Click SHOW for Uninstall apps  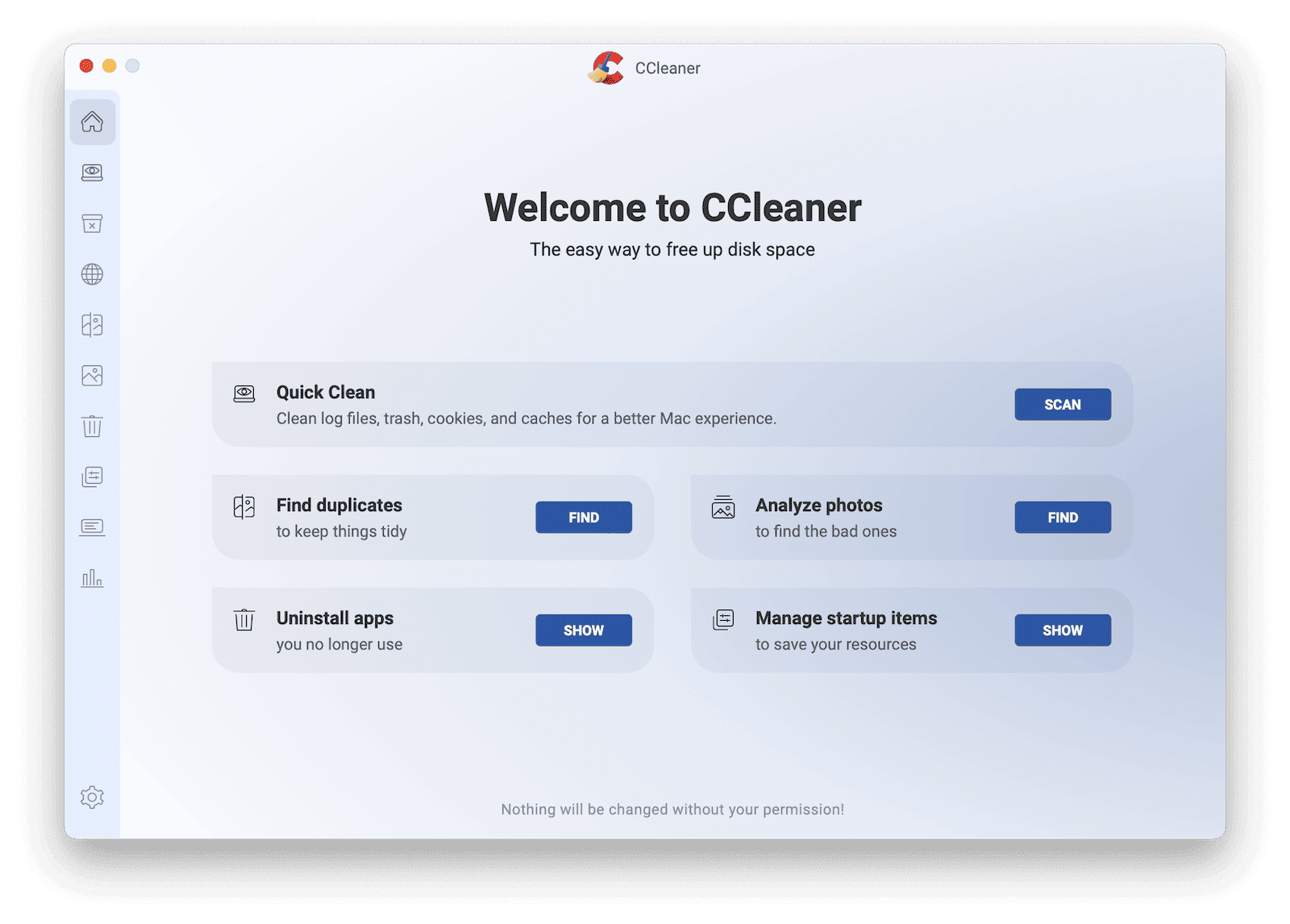pyautogui.click(x=584, y=631)
